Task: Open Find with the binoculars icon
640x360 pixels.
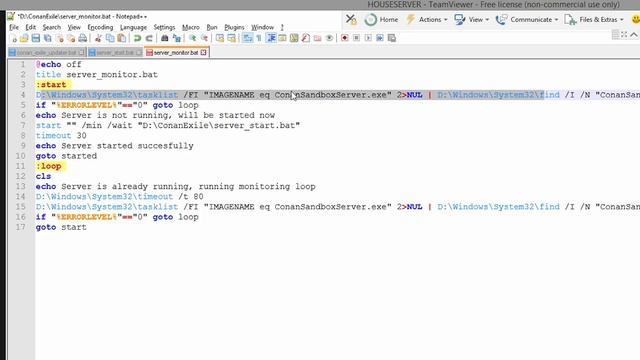Action: click(164, 38)
